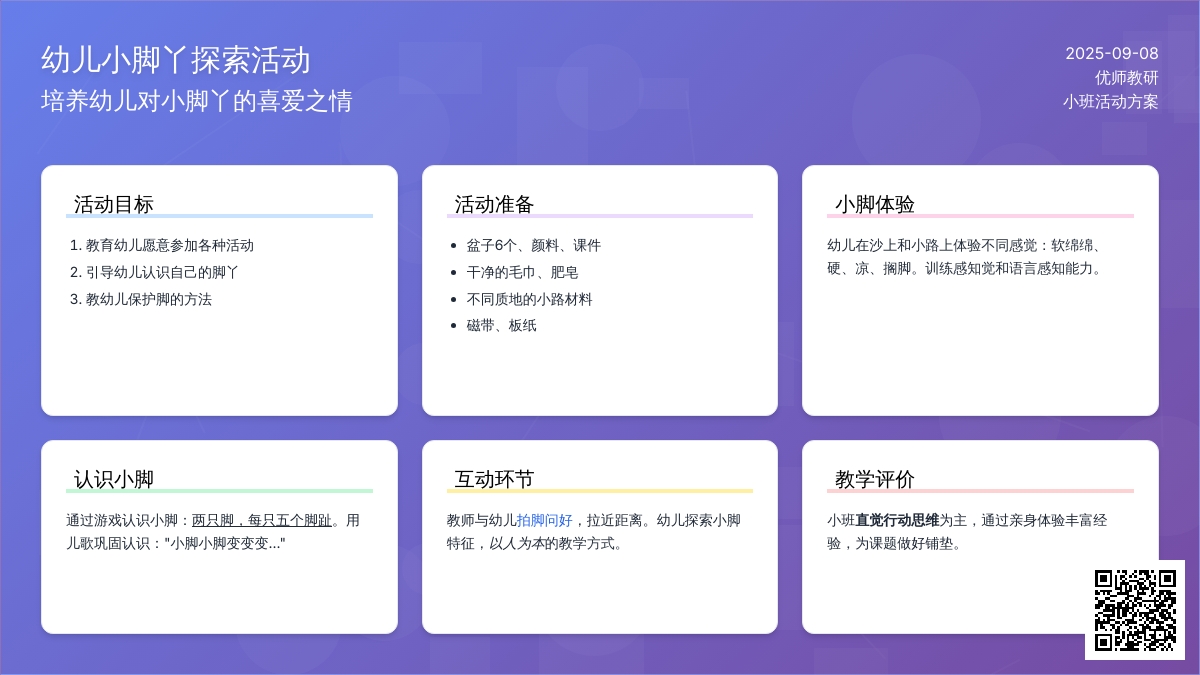Click the 教学评价 card heading
This screenshot has height=675, width=1200.
point(875,479)
